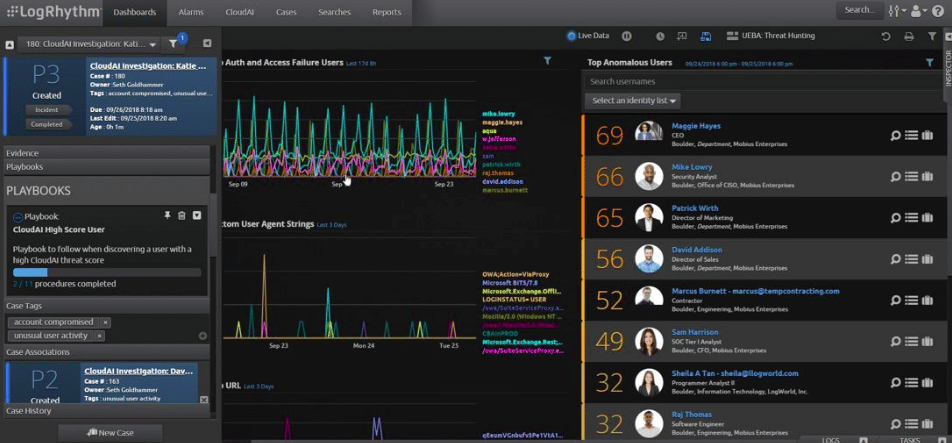Toggle the Live Data indicator
Image resolution: width=952 pixels, height=443 pixels.
(588, 36)
